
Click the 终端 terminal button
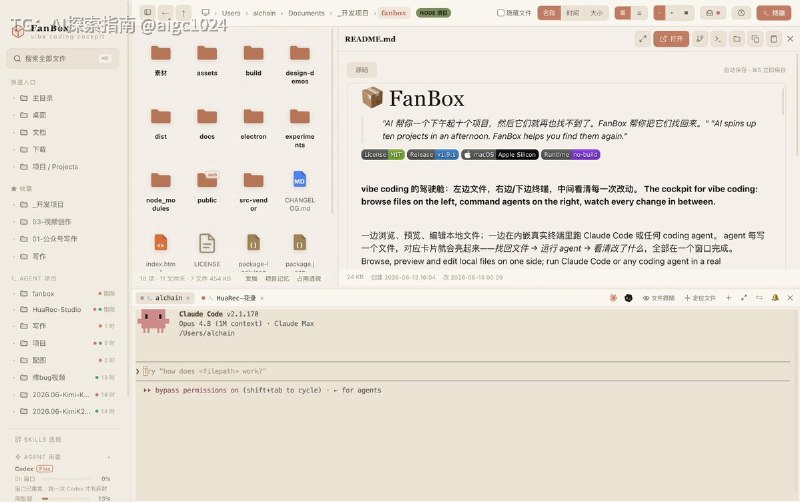point(773,13)
